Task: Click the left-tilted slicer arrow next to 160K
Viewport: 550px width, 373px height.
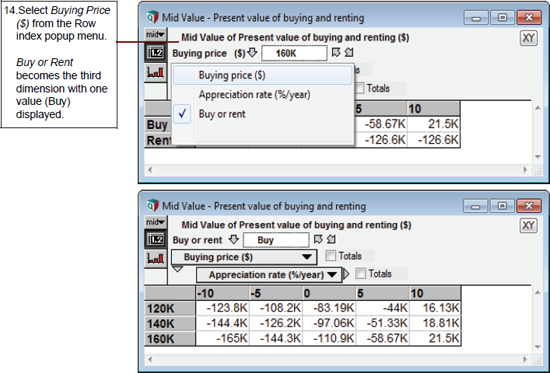Action: click(x=336, y=53)
